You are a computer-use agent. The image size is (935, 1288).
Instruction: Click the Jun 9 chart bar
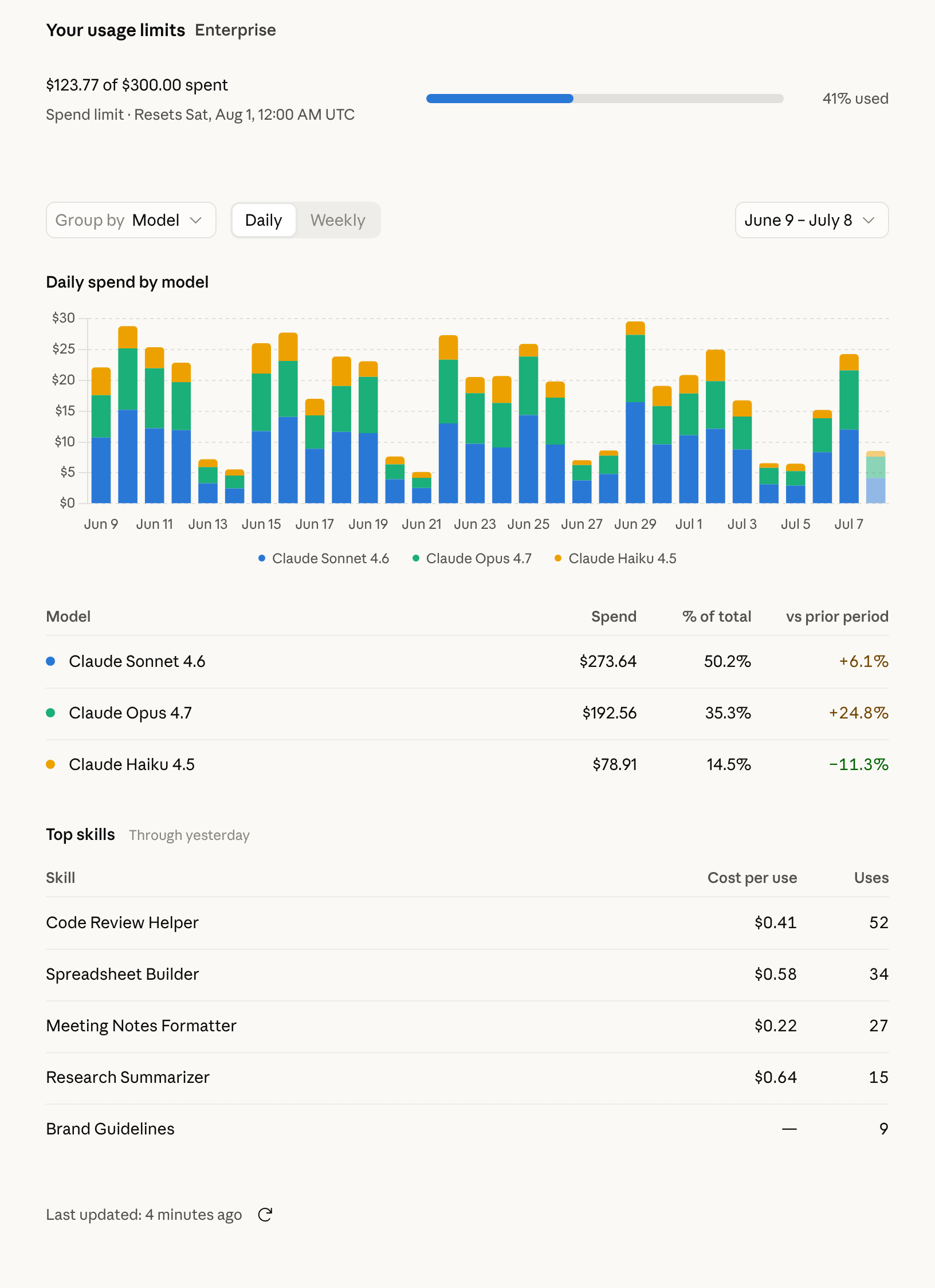coord(101,435)
